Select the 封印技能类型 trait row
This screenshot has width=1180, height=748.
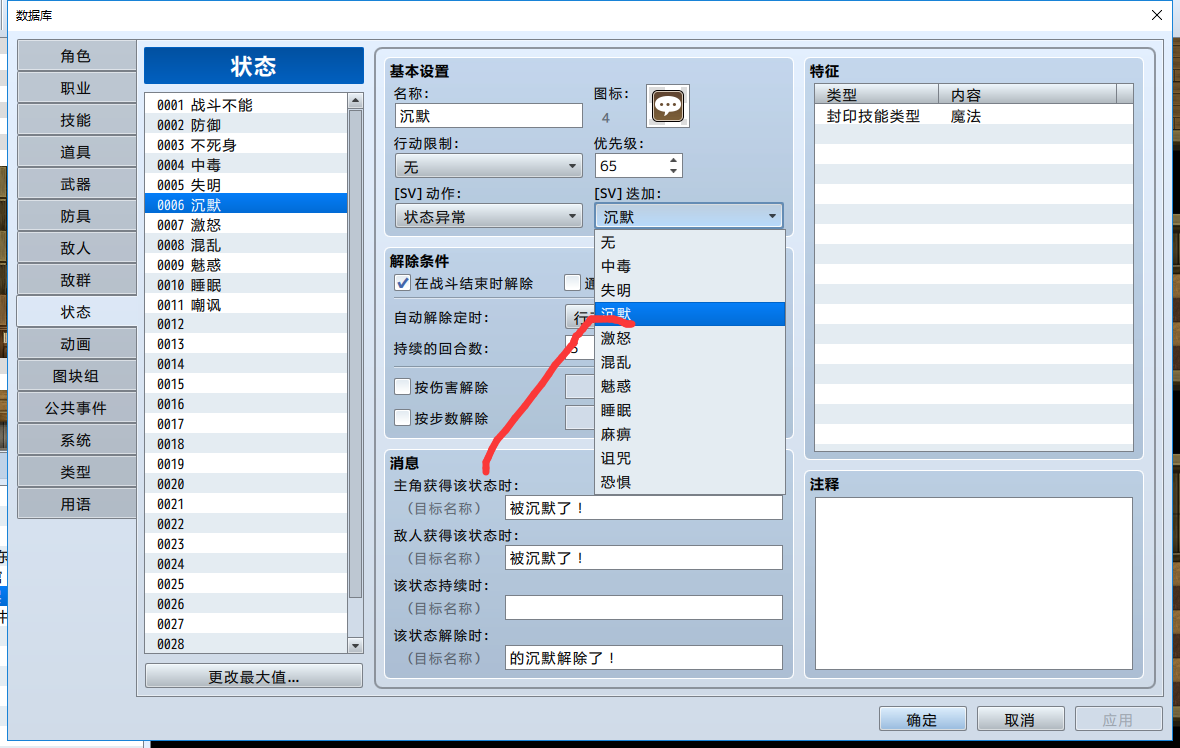point(974,116)
